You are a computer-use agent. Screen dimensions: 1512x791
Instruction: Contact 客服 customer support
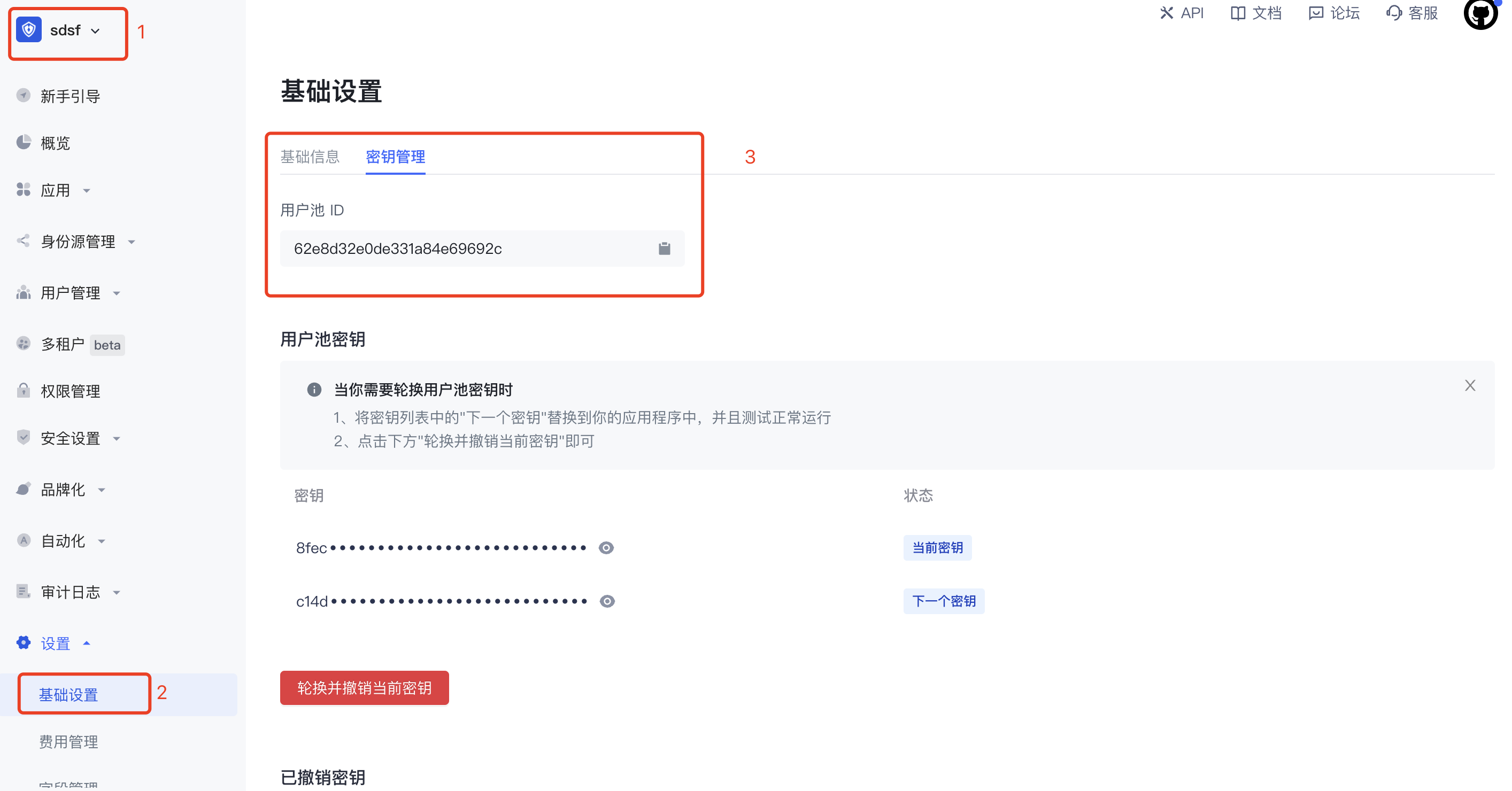click(1411, 13)
